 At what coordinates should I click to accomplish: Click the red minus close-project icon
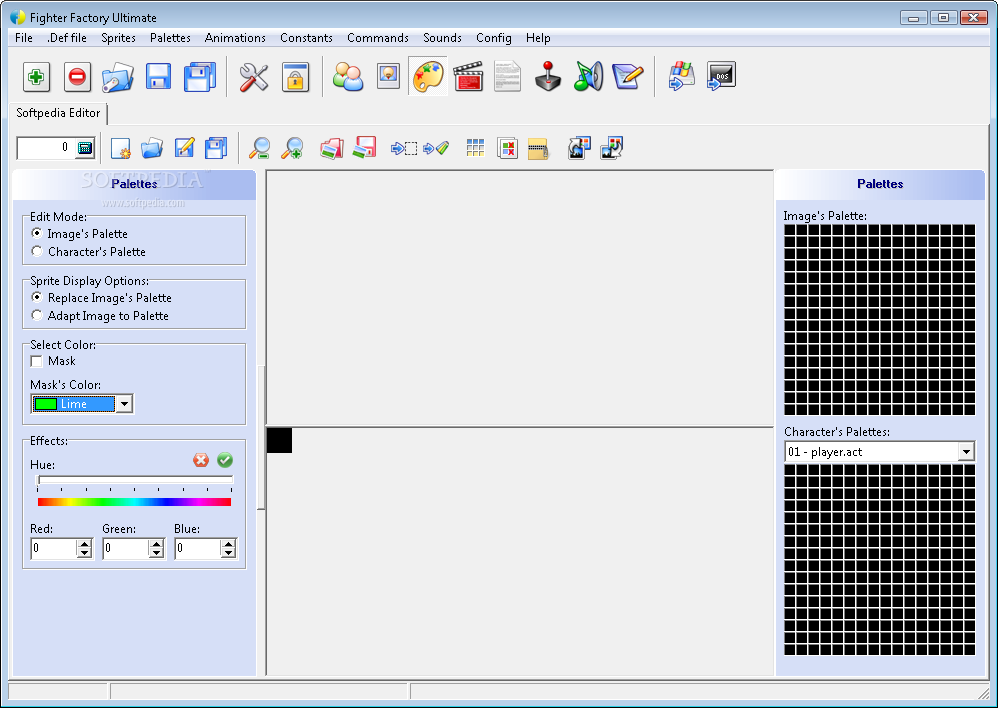pos(77,77)
